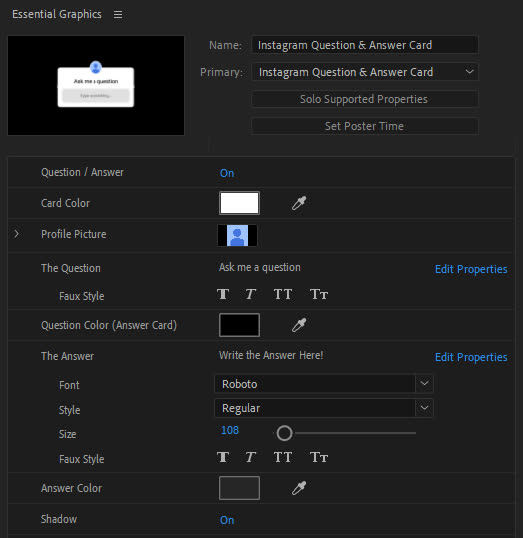Click the Answer Color eyedropper
The height and width of the screenshot is (538, 523).
[299, 488]
